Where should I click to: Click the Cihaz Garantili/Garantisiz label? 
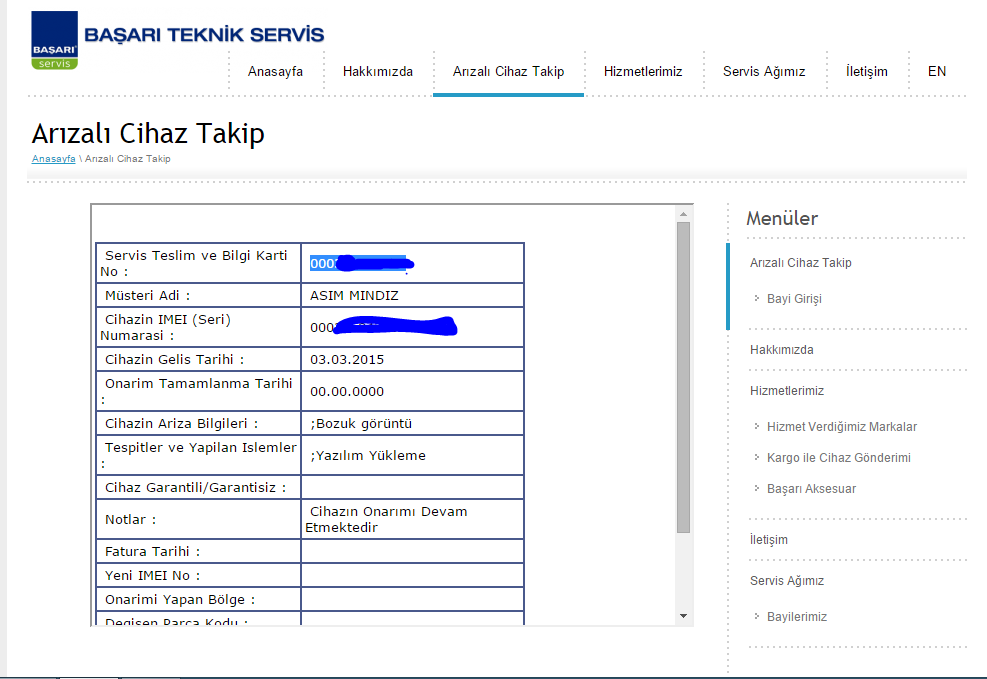[195, 488]
